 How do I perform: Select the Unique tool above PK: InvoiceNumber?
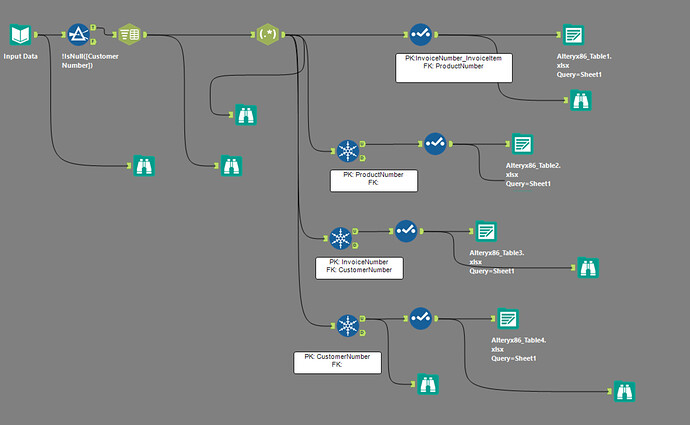click(x=341, y=238)
